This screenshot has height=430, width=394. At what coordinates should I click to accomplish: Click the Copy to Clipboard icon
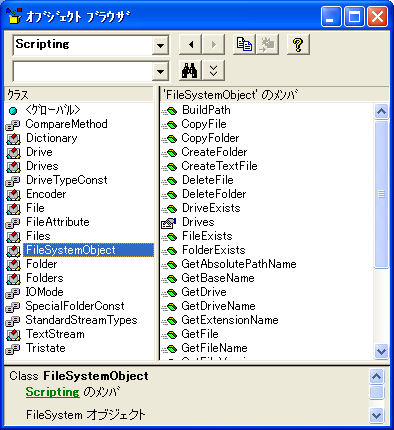tap(244, 44)
